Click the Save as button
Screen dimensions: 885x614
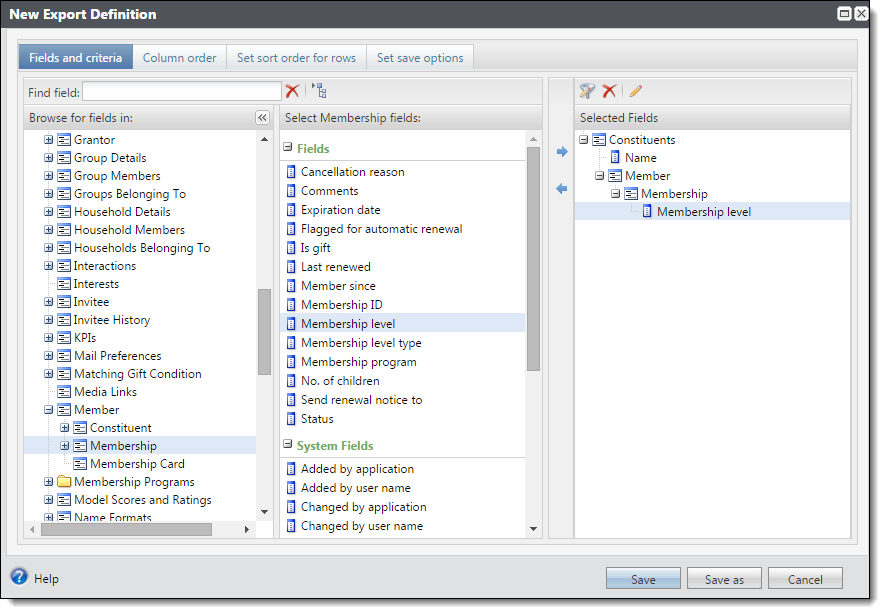click(x=724, y=579)
